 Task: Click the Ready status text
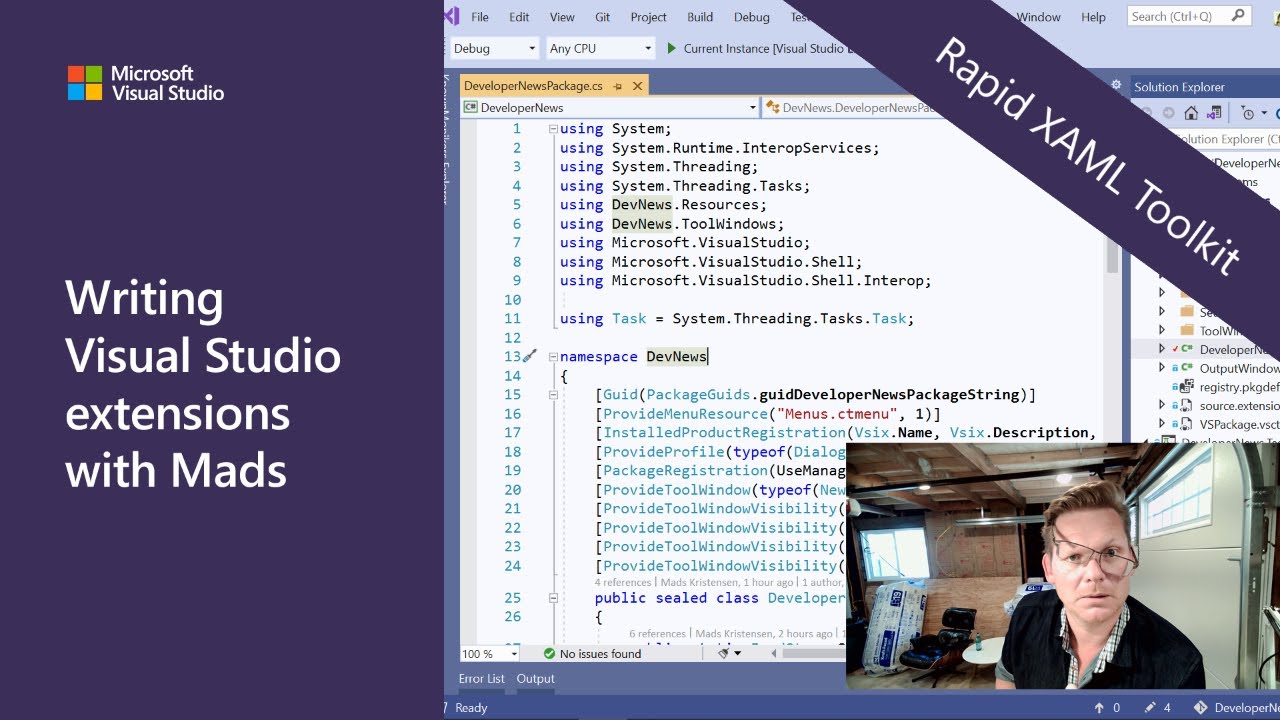pos(471,708)
